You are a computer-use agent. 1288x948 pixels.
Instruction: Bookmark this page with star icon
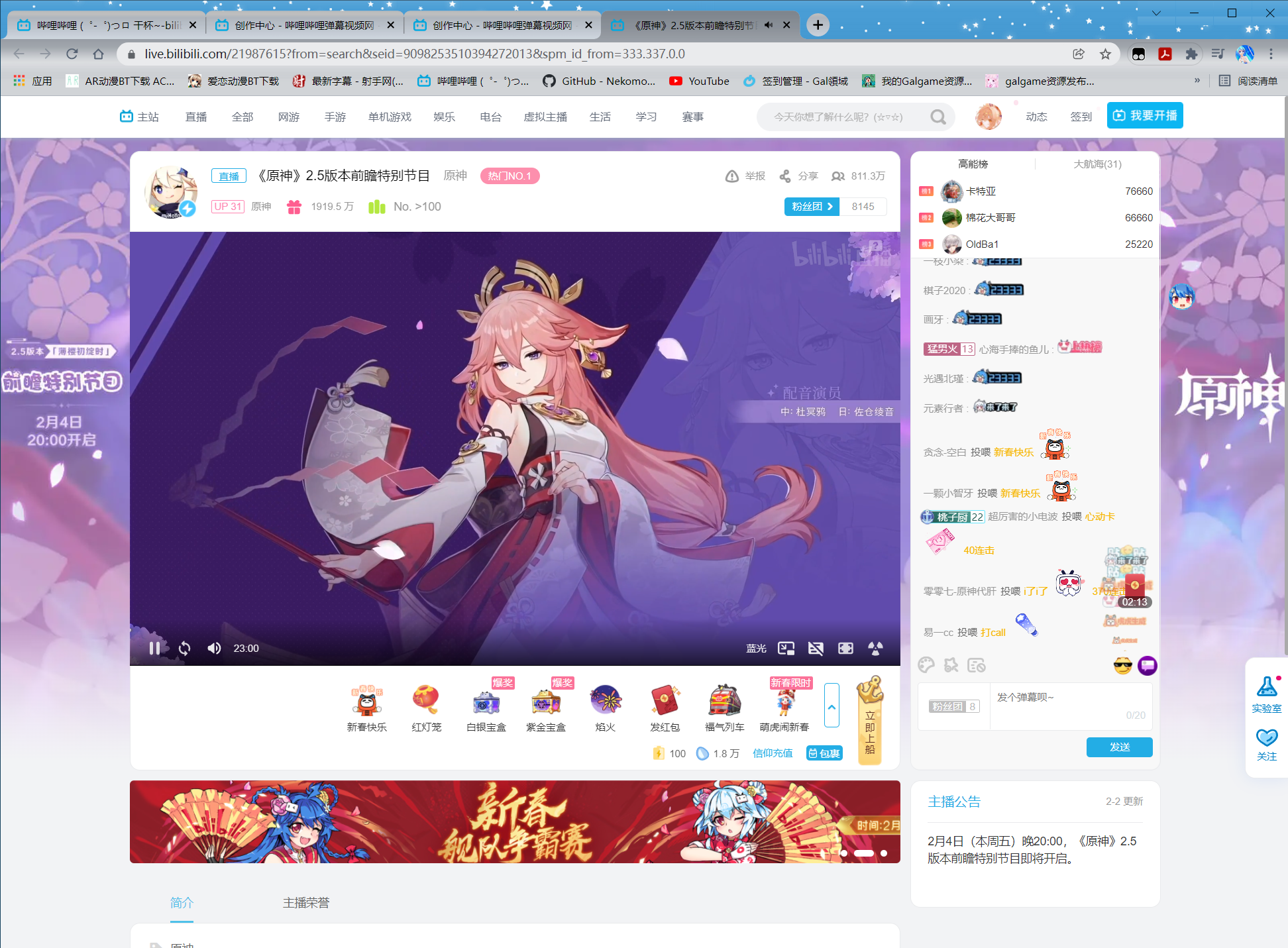pyautogui.click(x=1105, y=54)
